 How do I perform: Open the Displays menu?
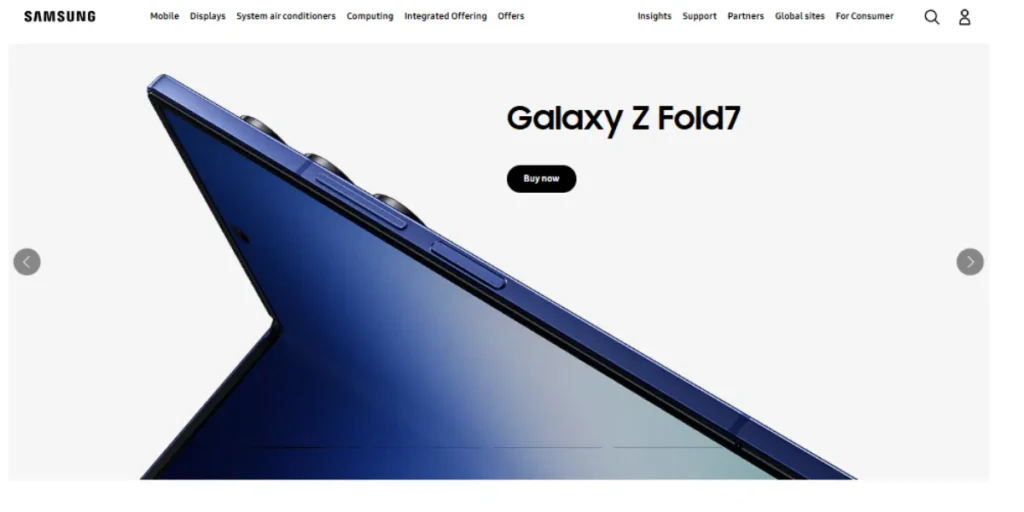pos(208,16)
